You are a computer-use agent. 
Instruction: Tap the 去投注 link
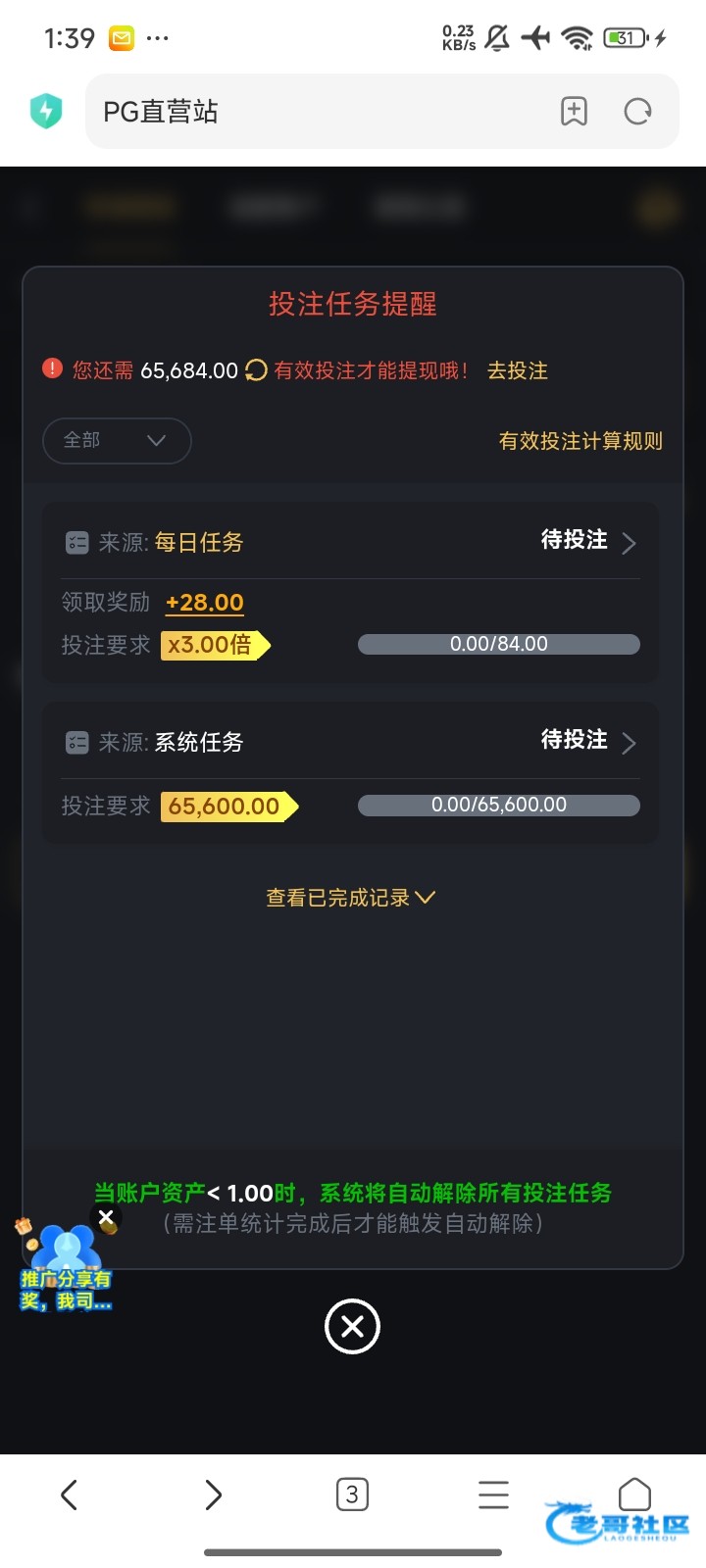point(518,370)
